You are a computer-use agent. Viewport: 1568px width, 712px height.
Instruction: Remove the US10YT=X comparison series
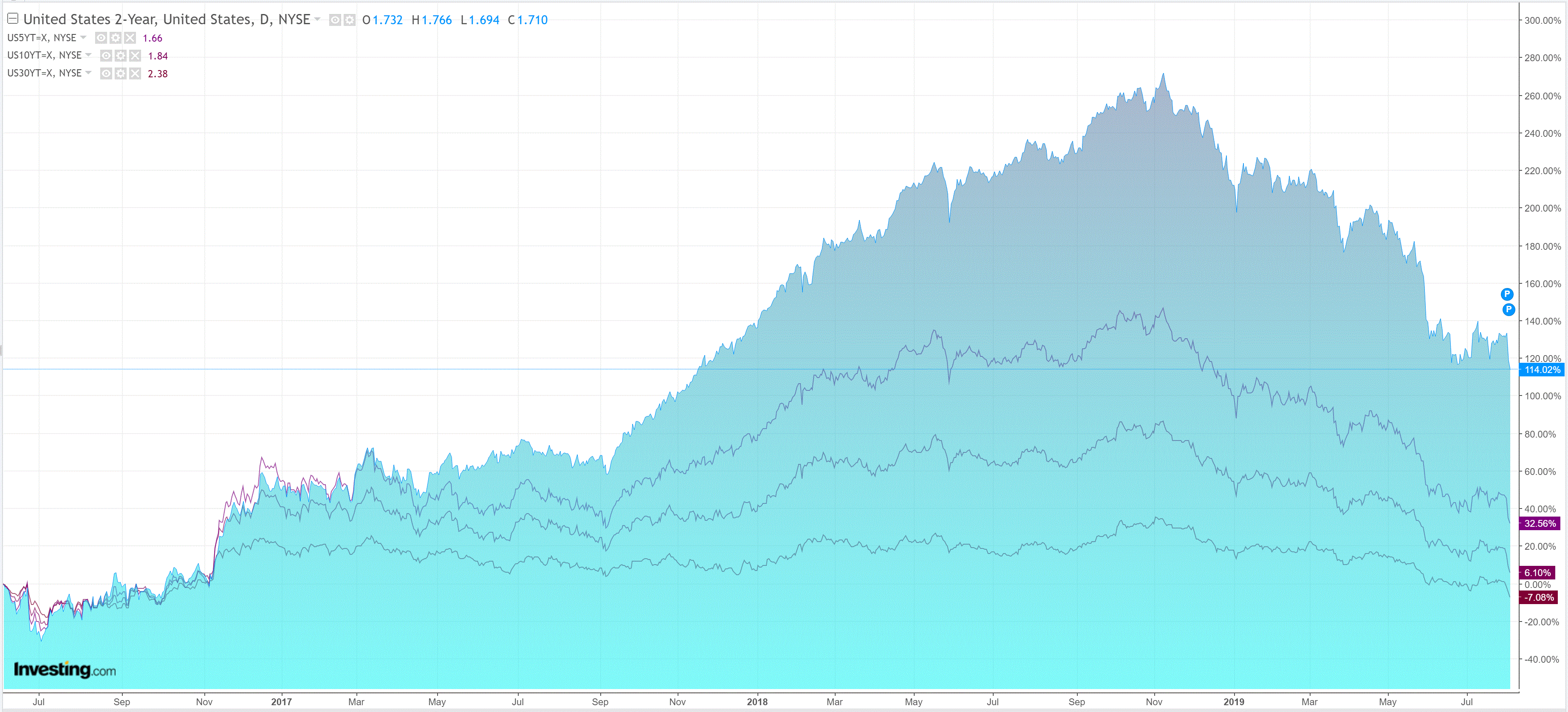[x=135, y=56]
